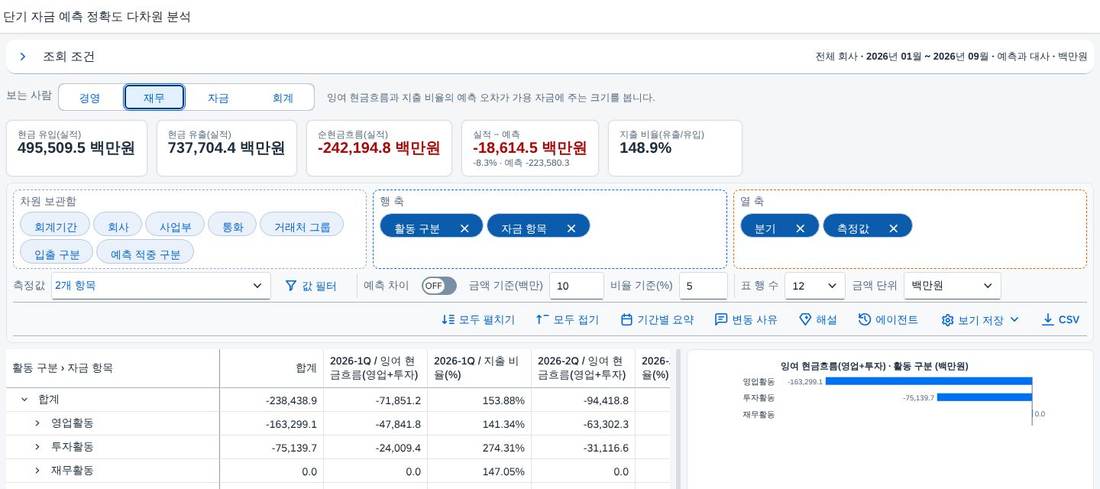
Task: Click the filter summary text at top right
Action: tap(951, 57)
